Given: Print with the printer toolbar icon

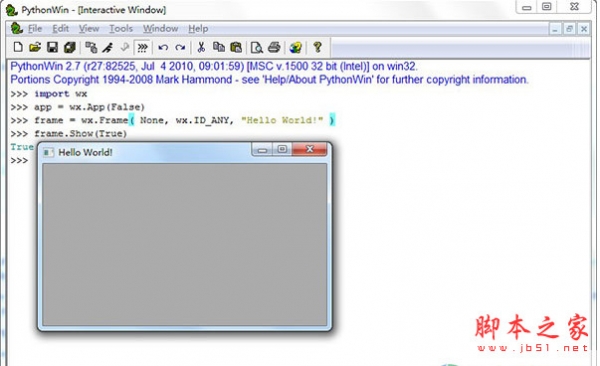Looking at the screenshot, I should click(x=274, y=47).
